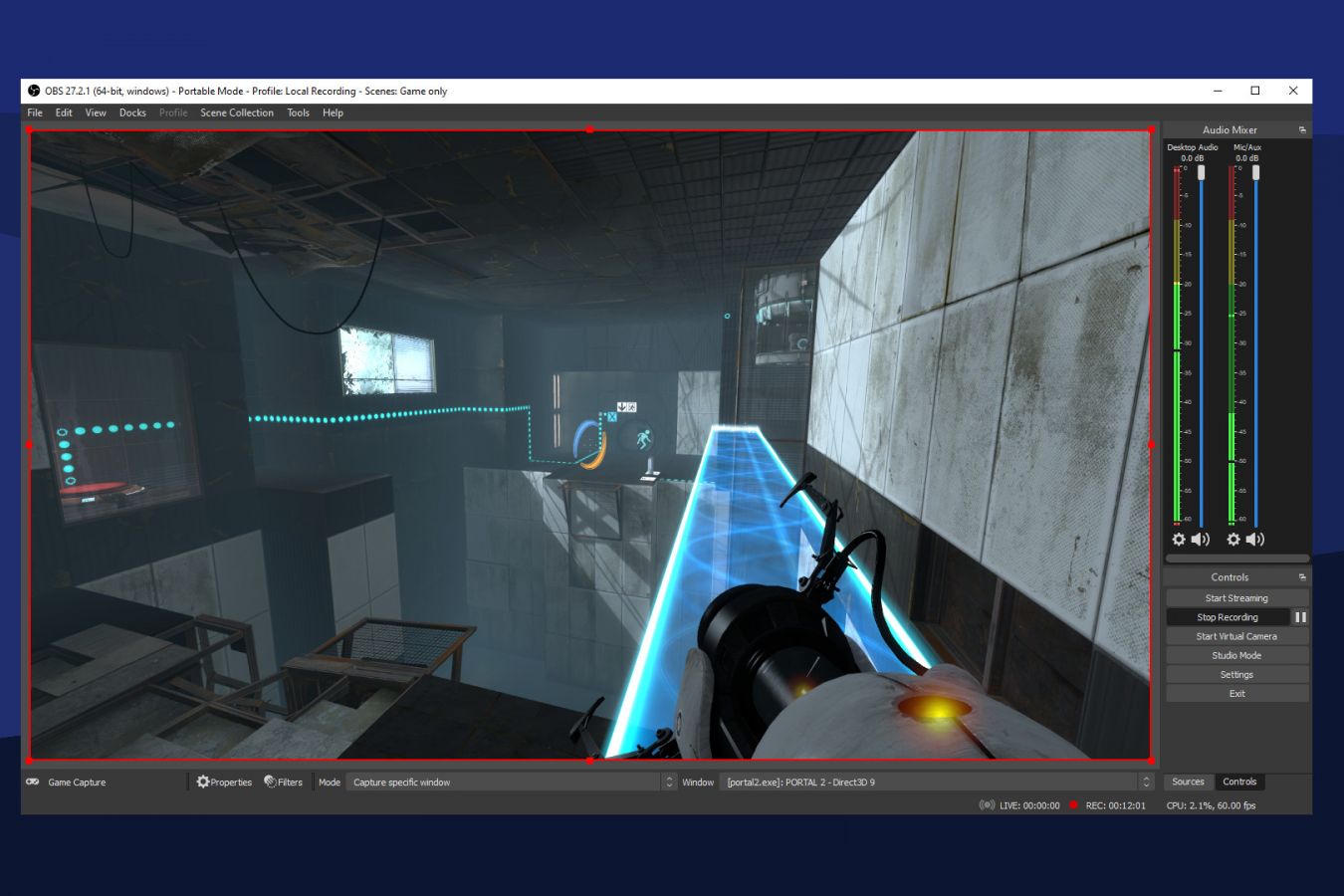Click the Mic/Aux volume slider handle

pyautogui.click(x=1256, y=172)
